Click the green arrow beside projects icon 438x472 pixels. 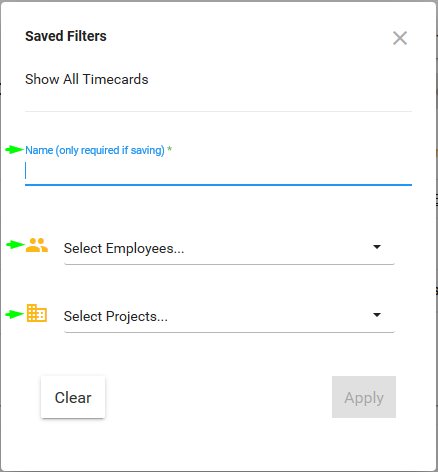[x=14, y=314]
